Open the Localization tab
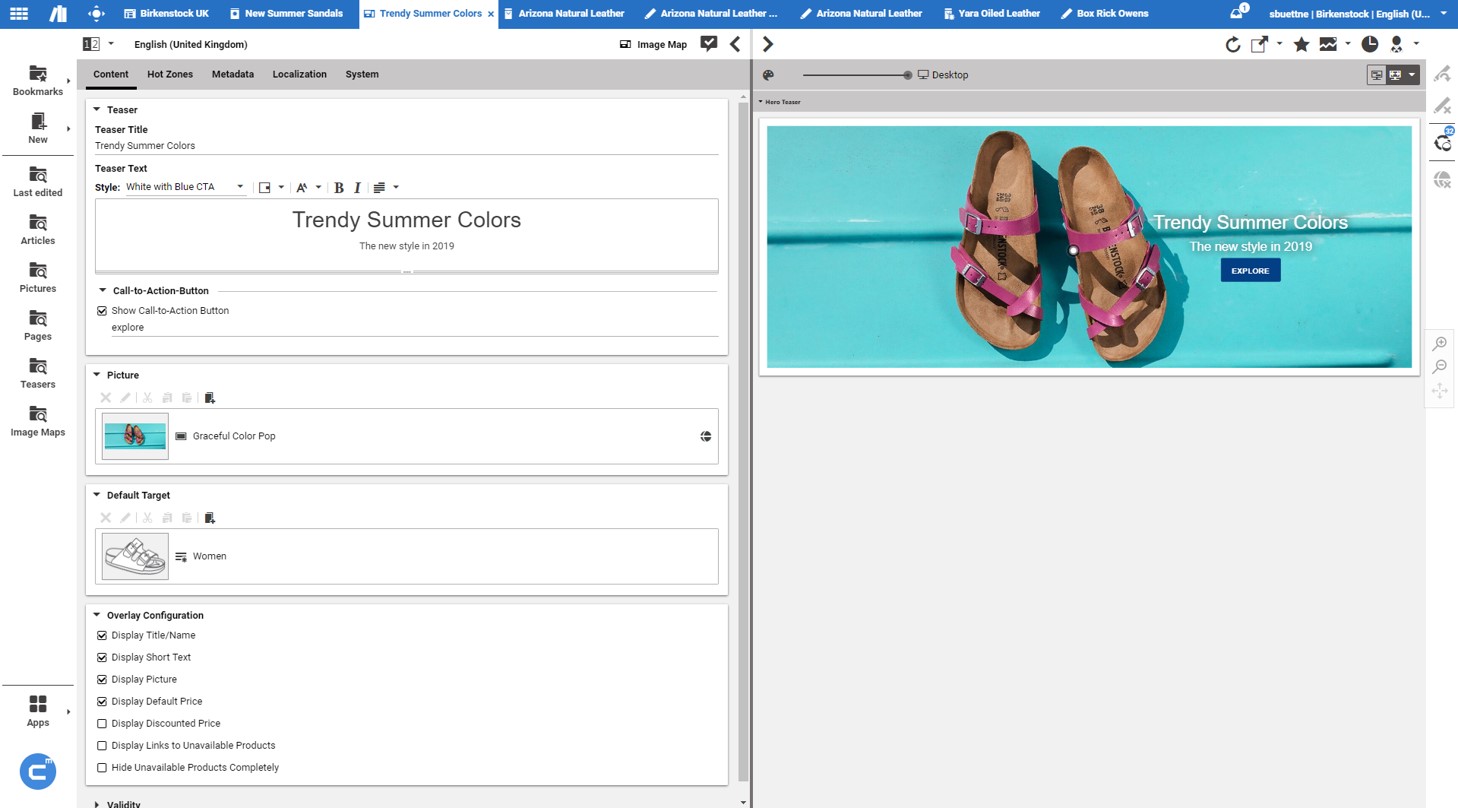 pos(299,74)
